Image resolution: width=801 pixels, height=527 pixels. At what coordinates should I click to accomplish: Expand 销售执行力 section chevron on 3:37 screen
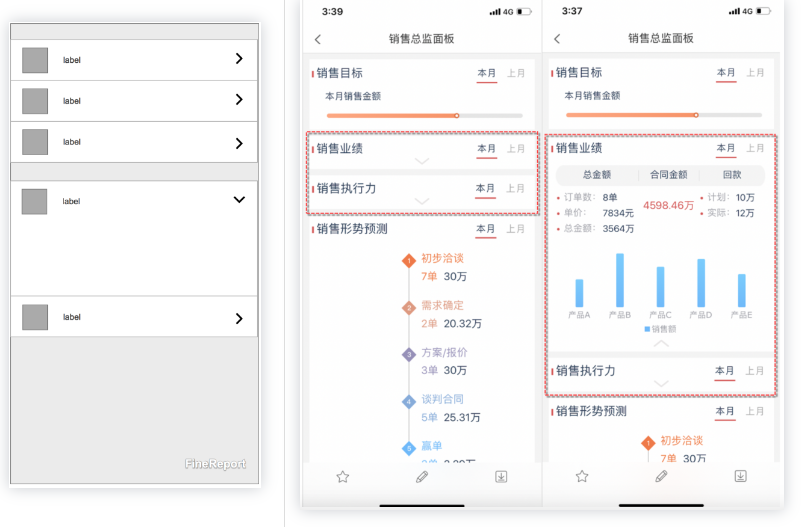[x=661, y=384]
